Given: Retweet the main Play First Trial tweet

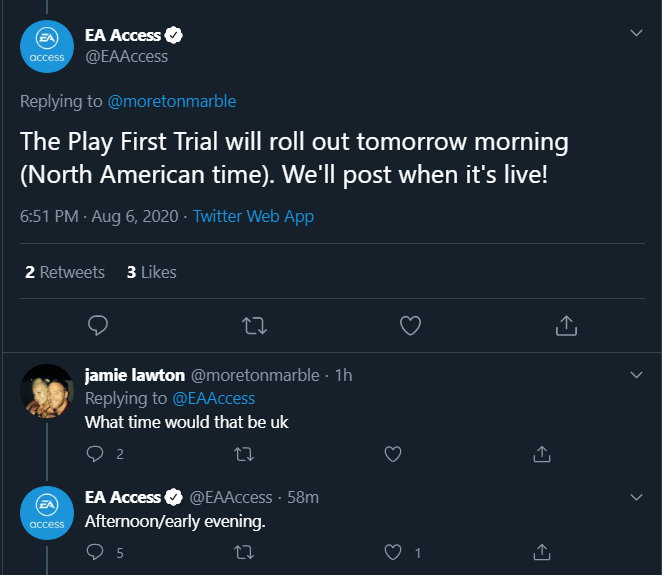Looking at the screenshot, I should 253,325.
